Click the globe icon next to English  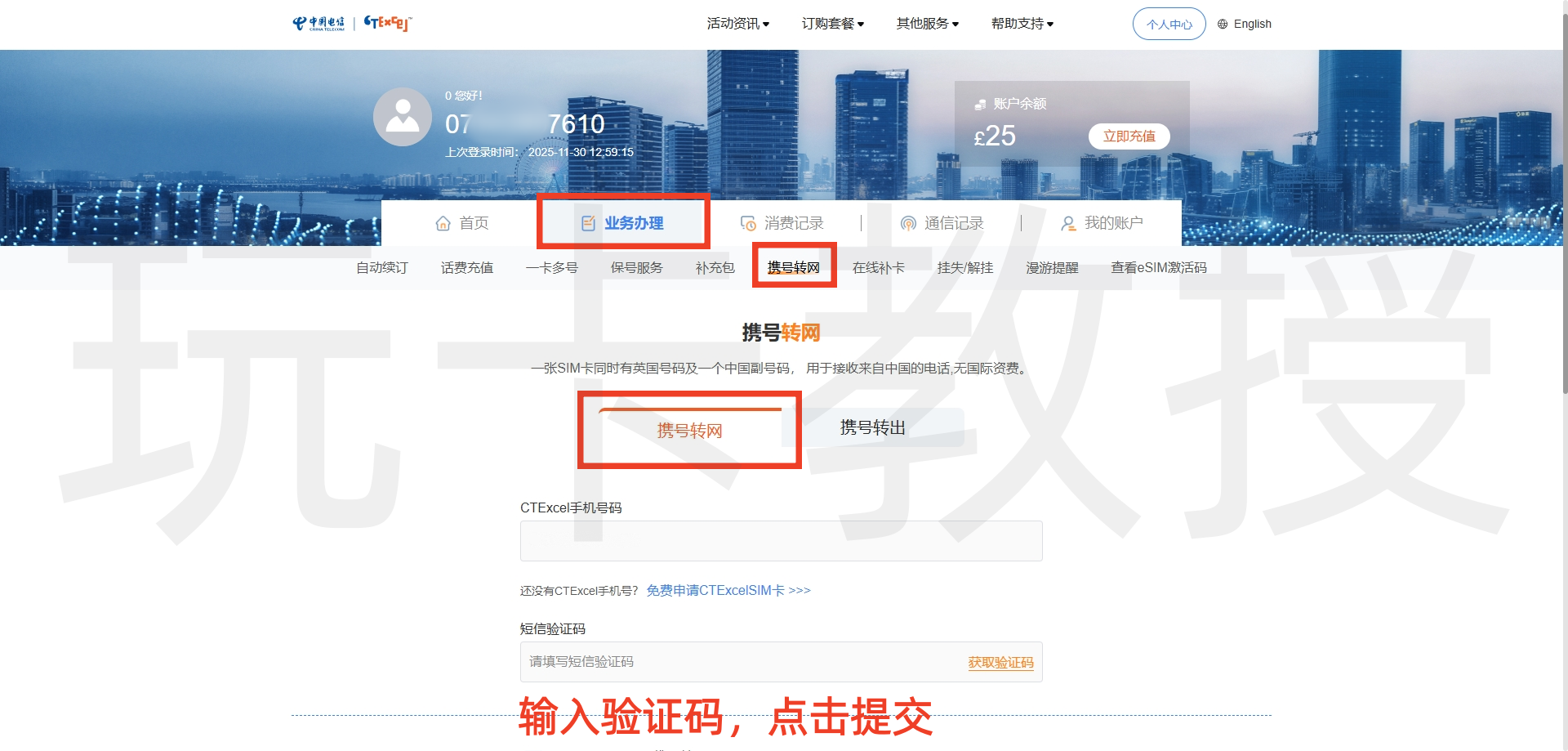click(x=1222, y=24)
